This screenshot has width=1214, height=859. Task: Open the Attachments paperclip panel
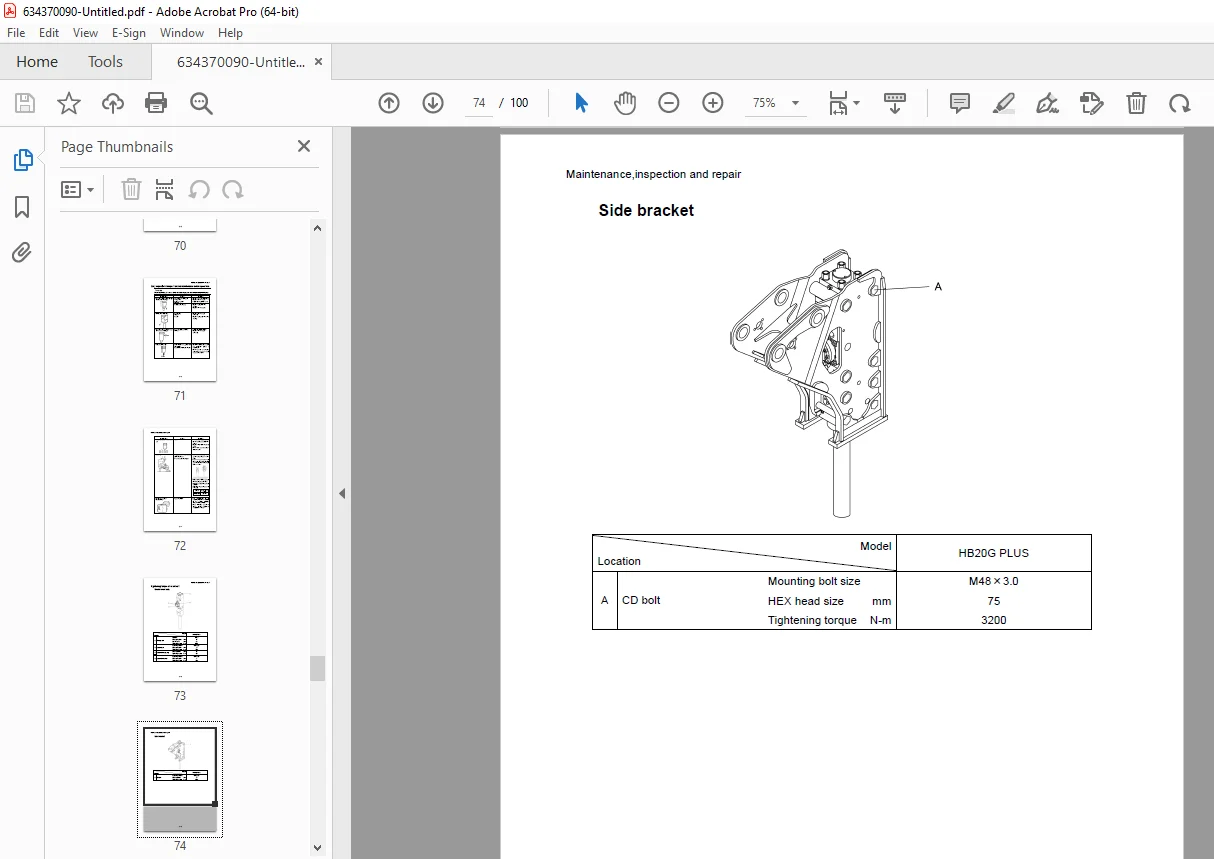point(22,252)
